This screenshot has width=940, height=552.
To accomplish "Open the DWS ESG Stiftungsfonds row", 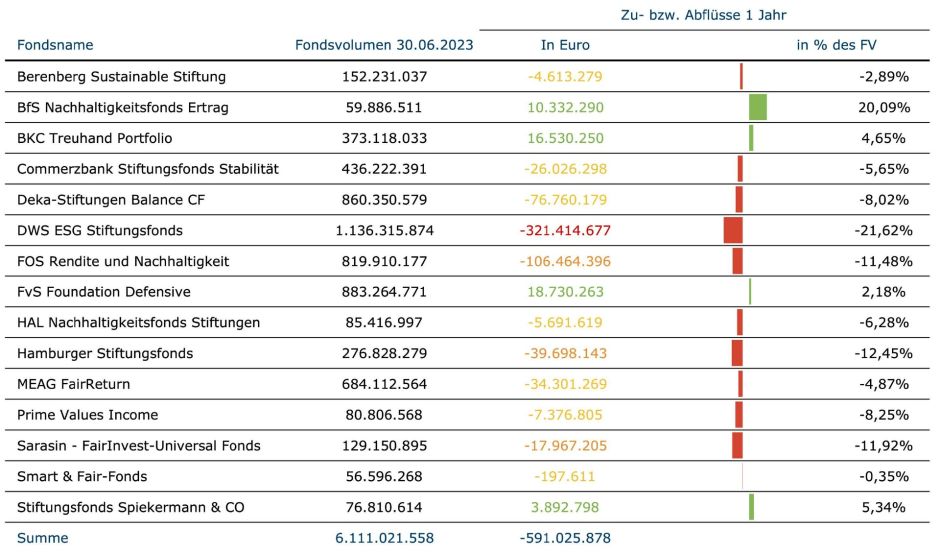I will (x=100, y=230).
